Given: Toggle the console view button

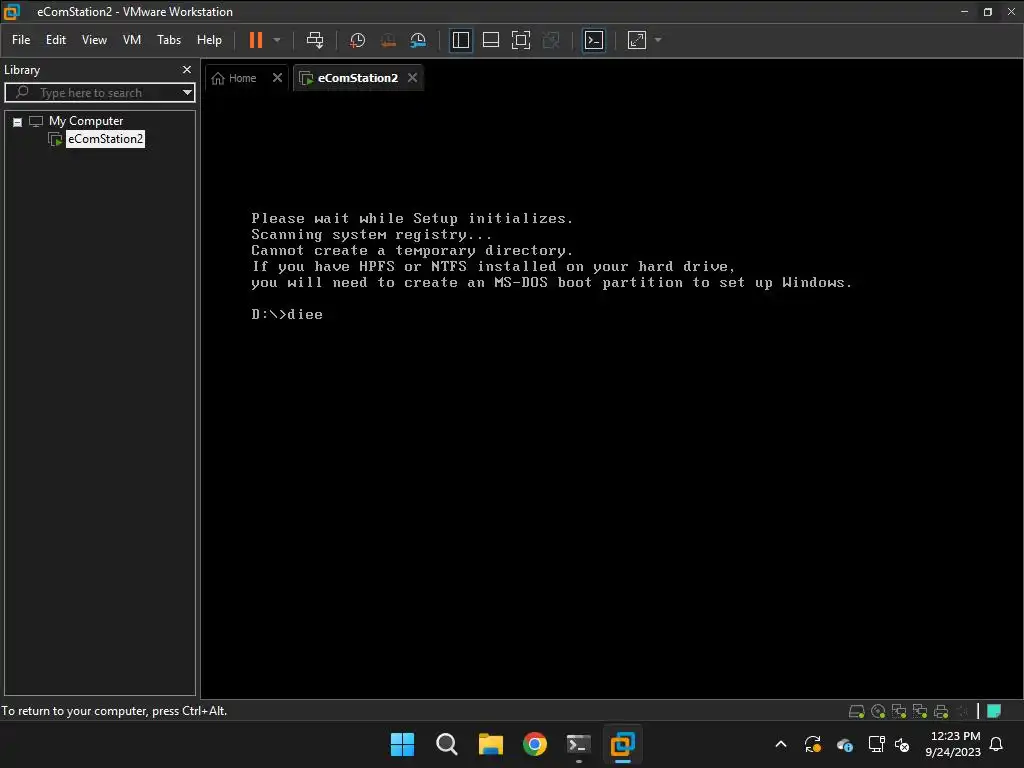Looking at the screenshot, I should 594,40.
